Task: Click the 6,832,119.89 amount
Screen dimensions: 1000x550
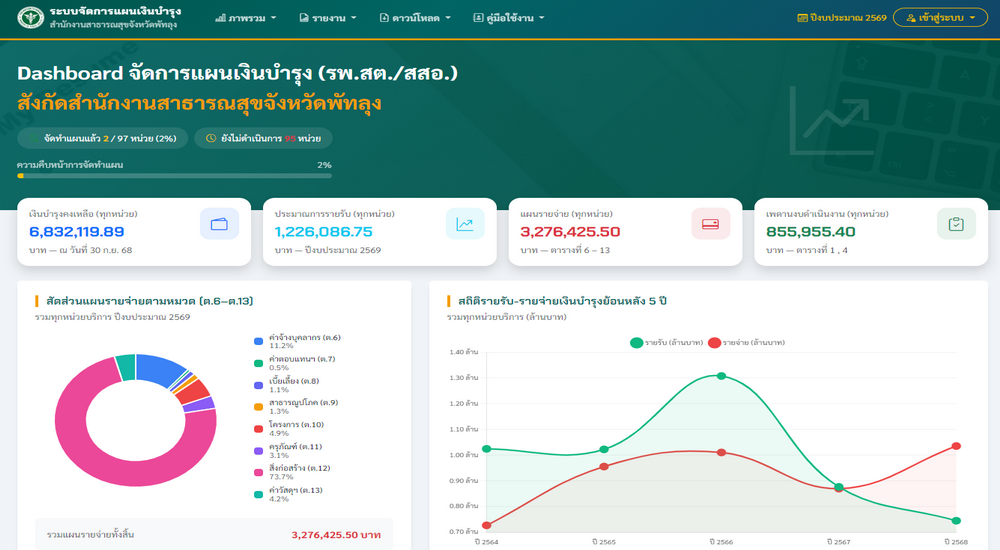Action: point(77,232)
